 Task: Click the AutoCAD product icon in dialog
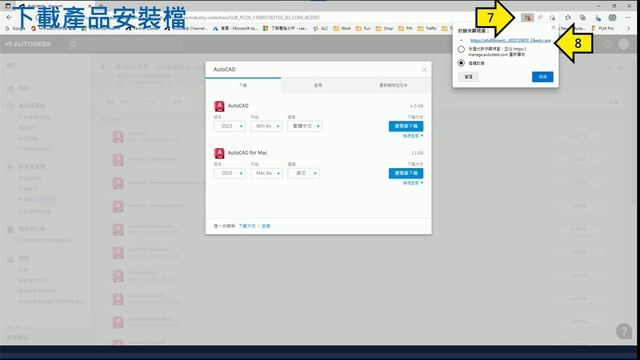click(x=219, y=106)
